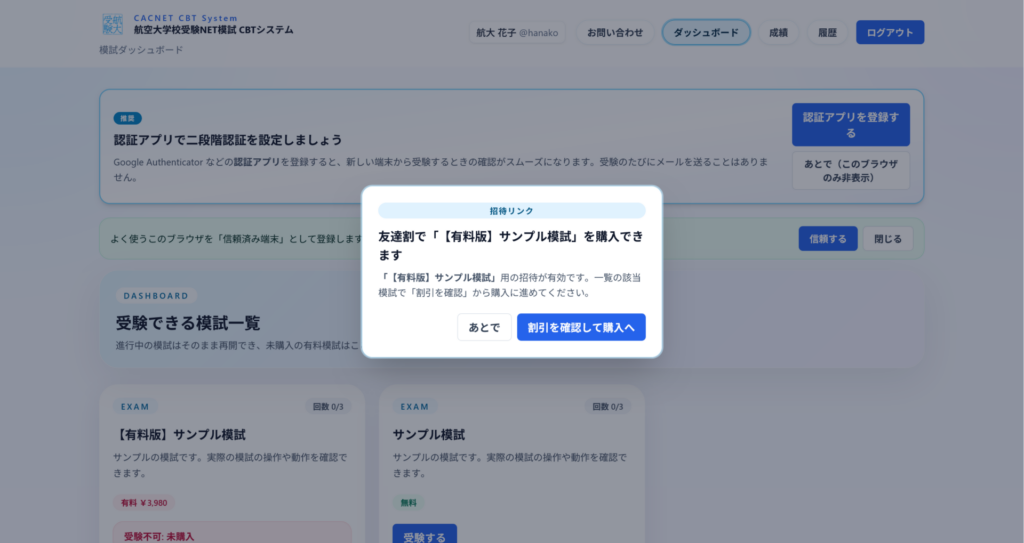This screenshot has height=543, width=1024.
Task: Choose あとで in the invitation dialog
Action: coord(484,328)
